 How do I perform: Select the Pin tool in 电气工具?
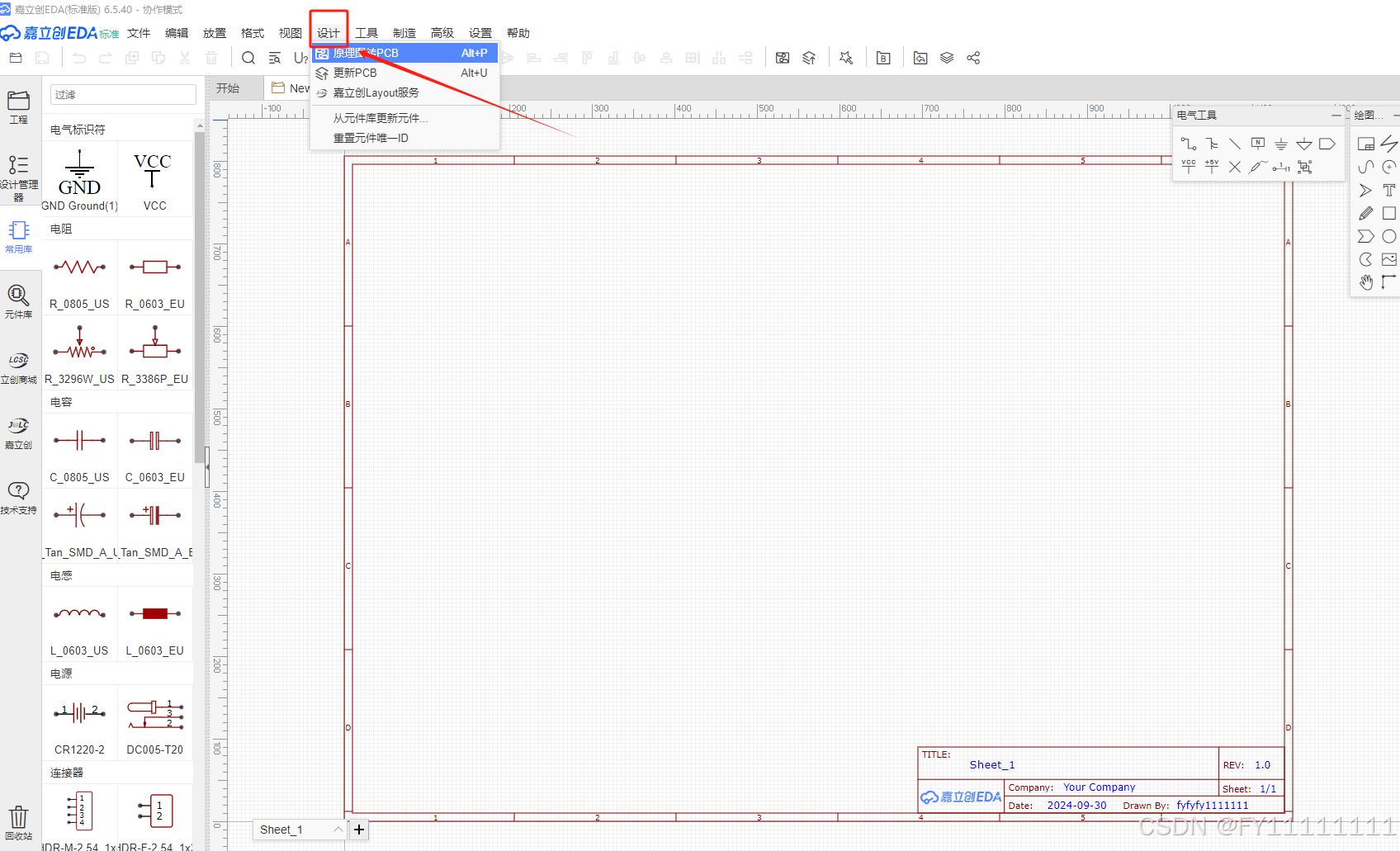pyautogui.click(x=1281, y=167)
